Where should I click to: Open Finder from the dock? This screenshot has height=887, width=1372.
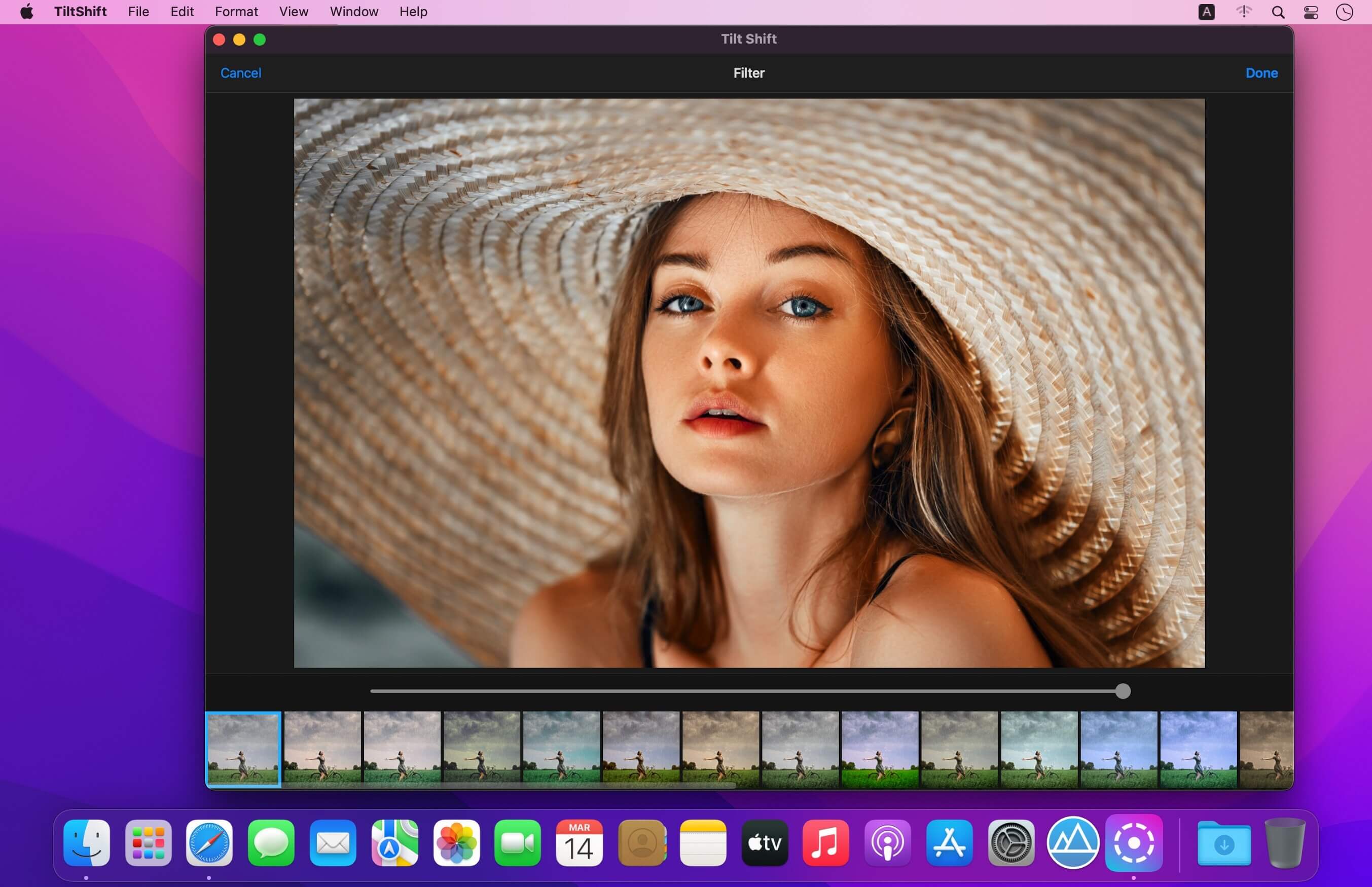pos(86,842)
